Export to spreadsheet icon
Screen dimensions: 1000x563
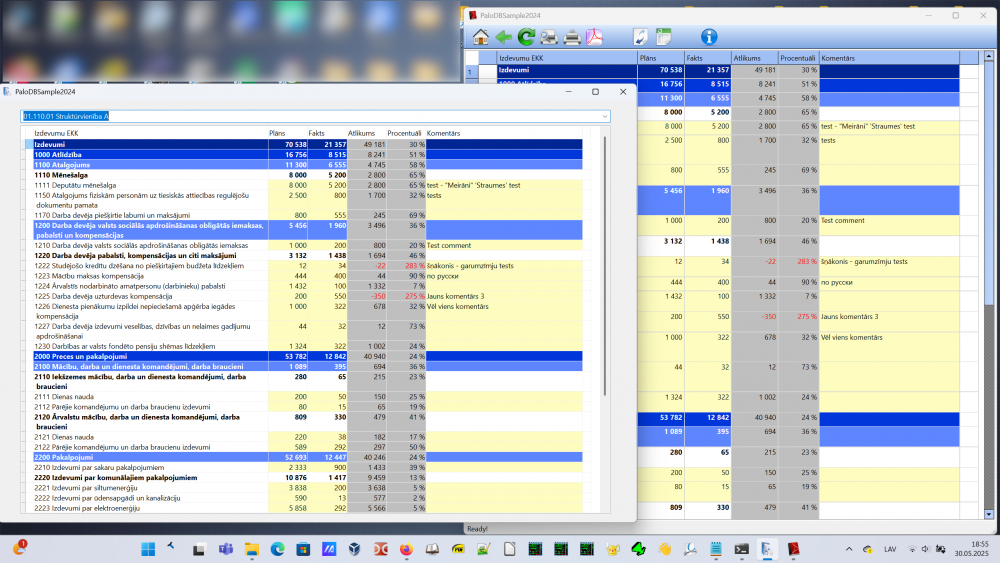click(663, 37)
